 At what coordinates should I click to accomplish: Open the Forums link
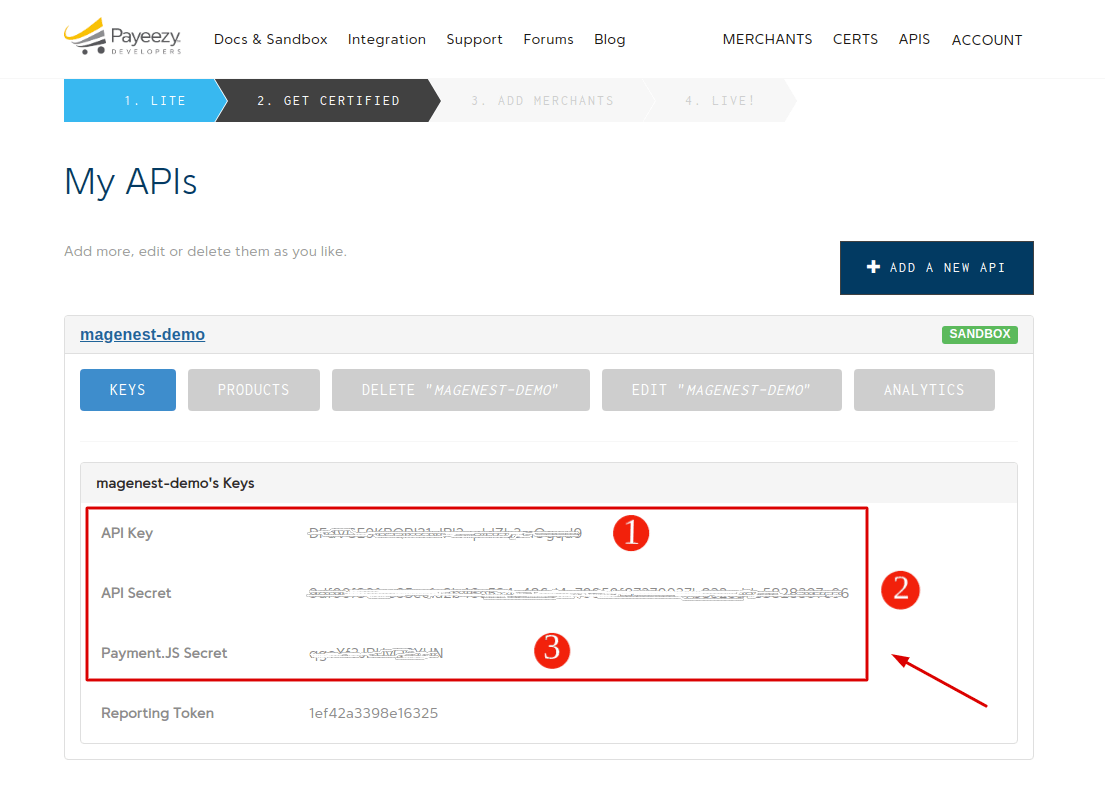(x=548, y=39)
